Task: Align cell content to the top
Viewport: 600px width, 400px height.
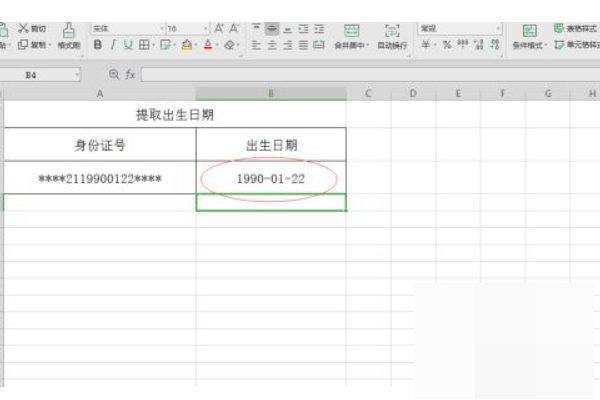Action: coord(256,28)
